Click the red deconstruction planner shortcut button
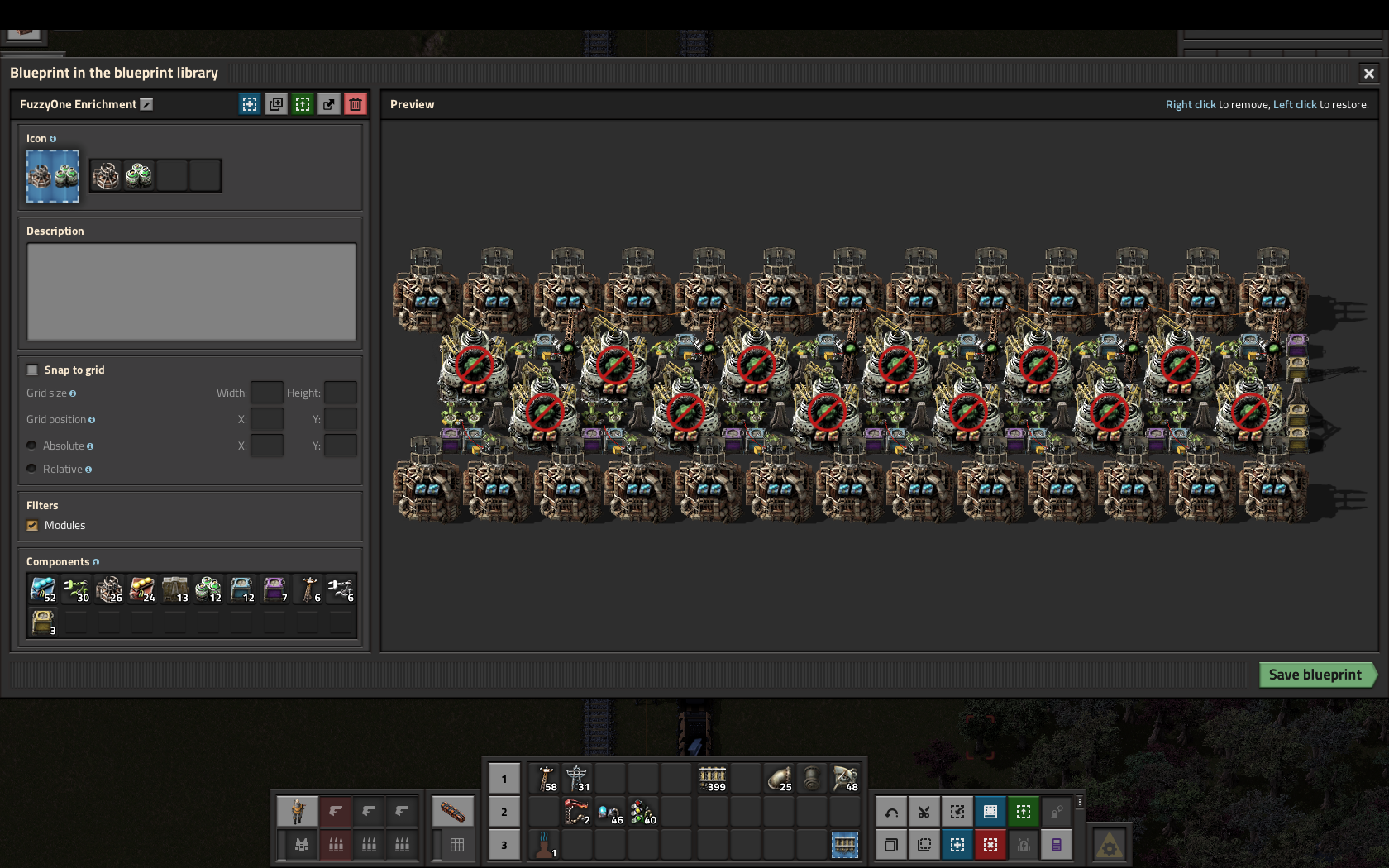The image size is (1389, 868). 990,845
